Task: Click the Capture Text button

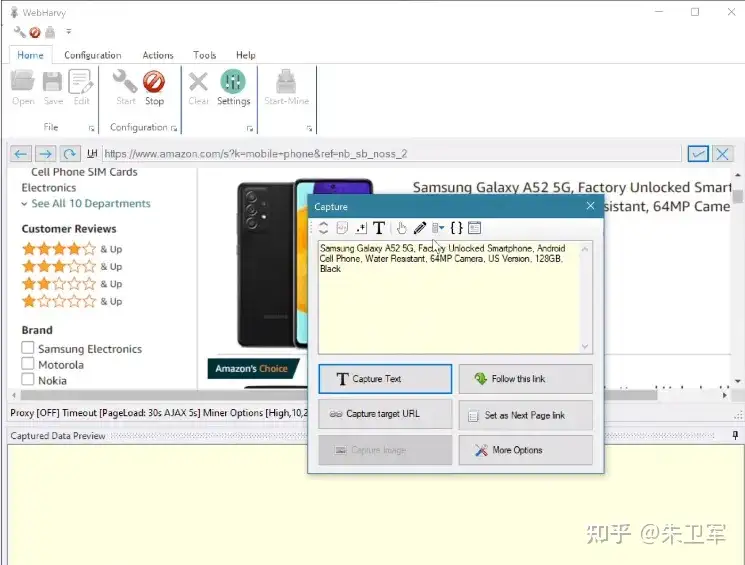Action: (385, 379)
